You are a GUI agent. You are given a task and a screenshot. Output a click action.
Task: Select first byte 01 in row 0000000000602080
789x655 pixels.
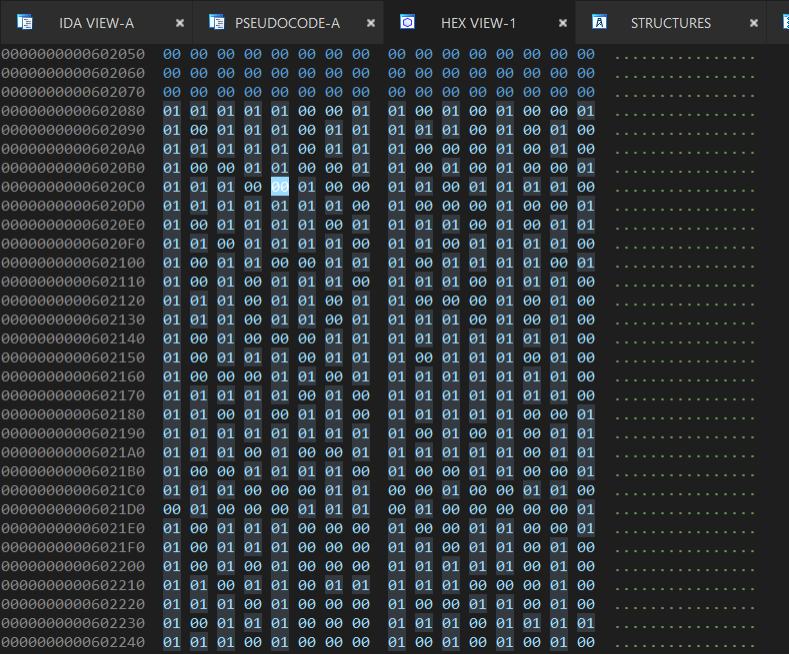pyautogui.click(x=172, y=111)
